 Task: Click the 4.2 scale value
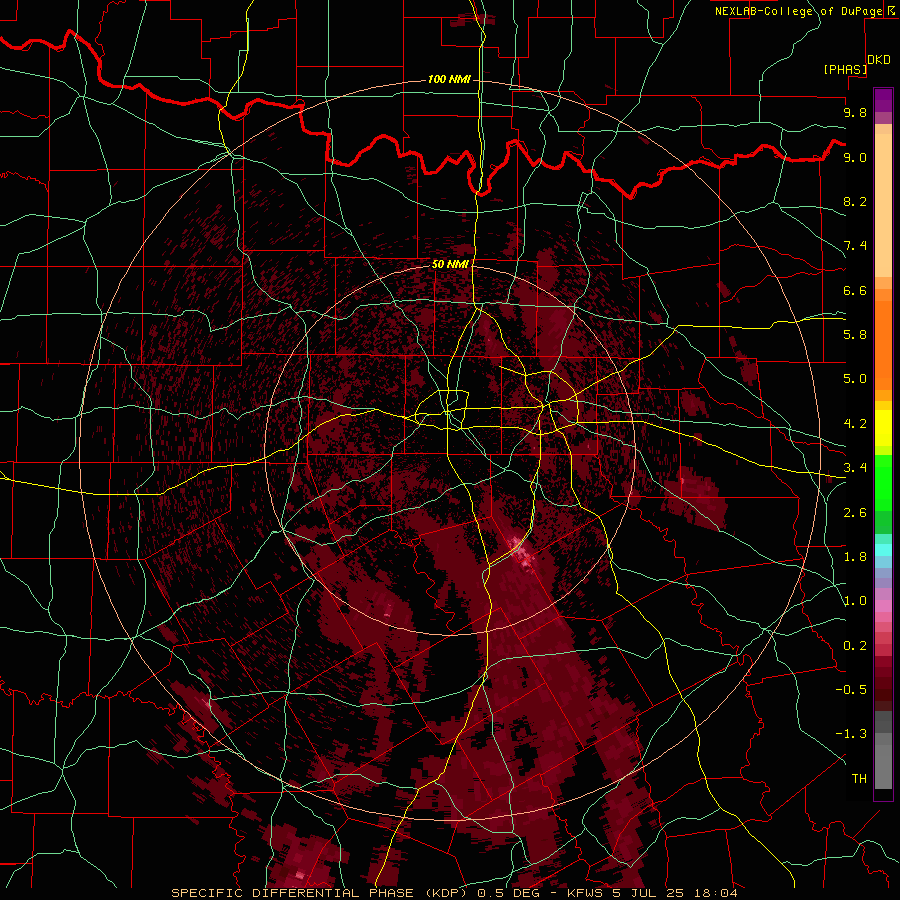[855, 424]
